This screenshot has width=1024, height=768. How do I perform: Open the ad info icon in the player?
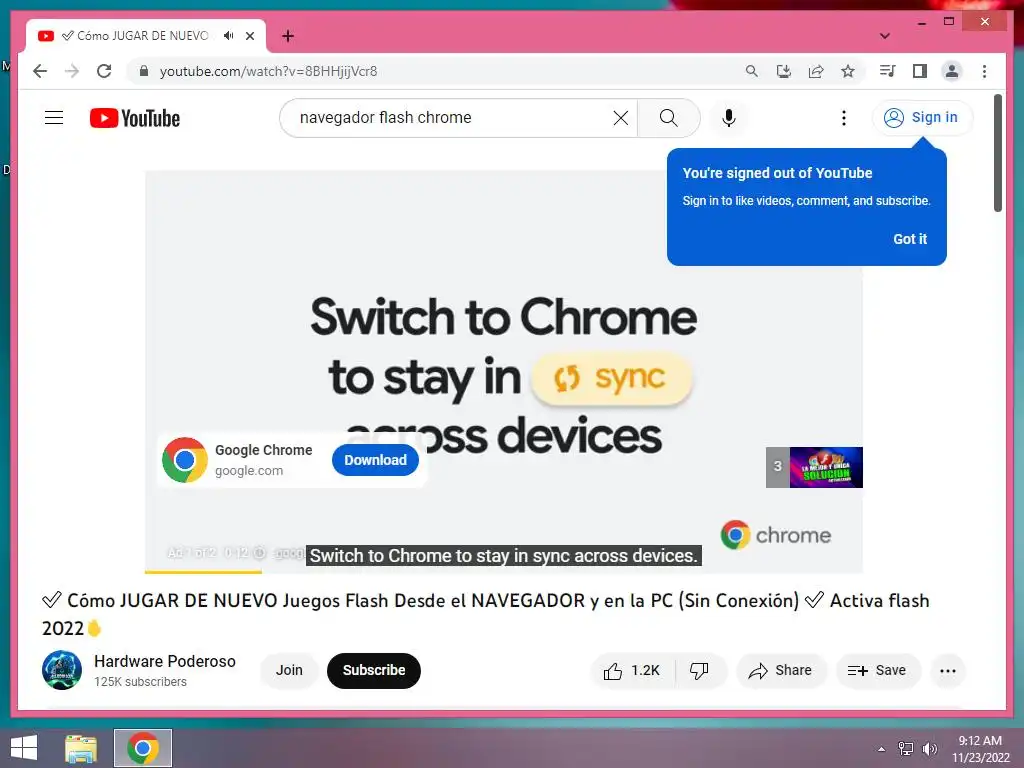[259, 553]
